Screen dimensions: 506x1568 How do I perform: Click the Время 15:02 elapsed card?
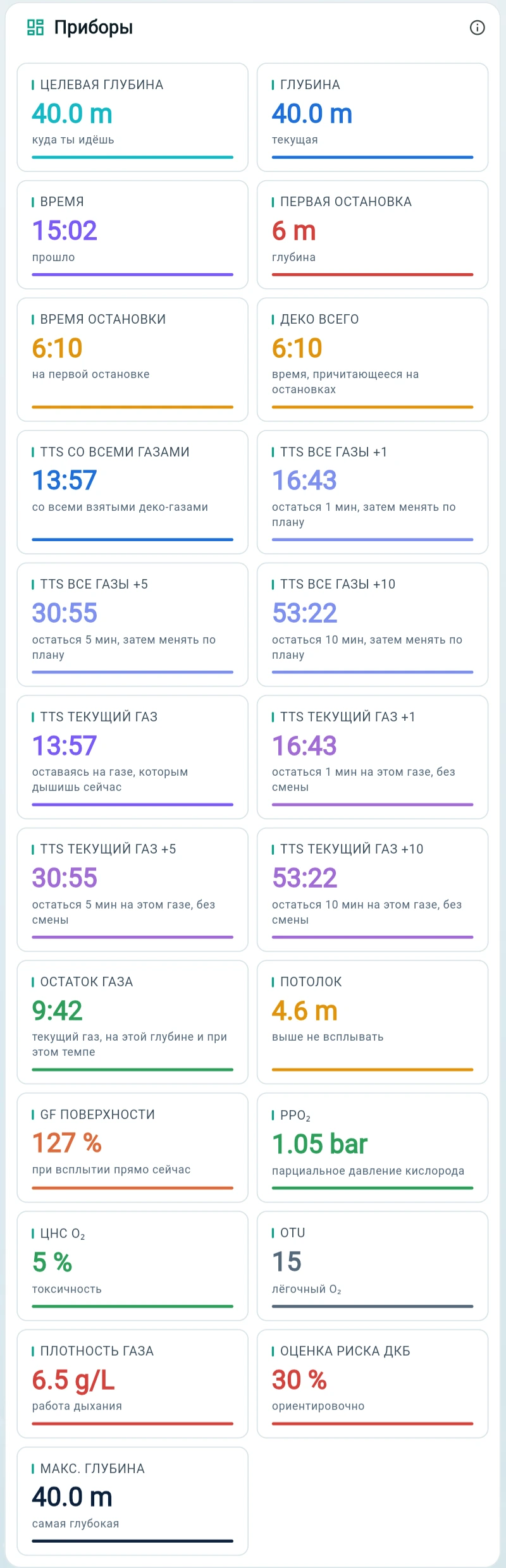point(133,235)
